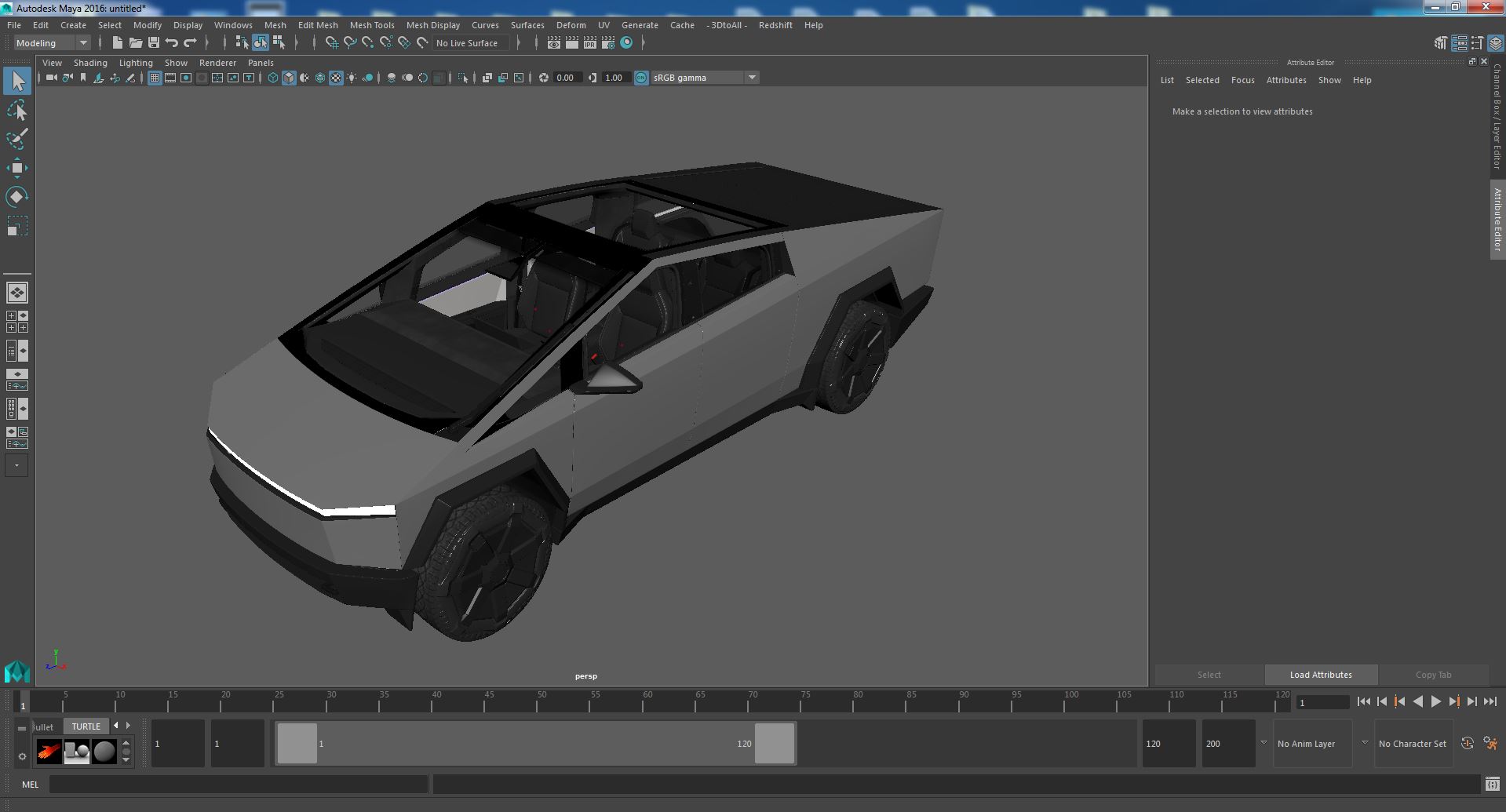
Task: Select by hierarchy mode icon
Action: pyautogui.click(x=242, y=43)
